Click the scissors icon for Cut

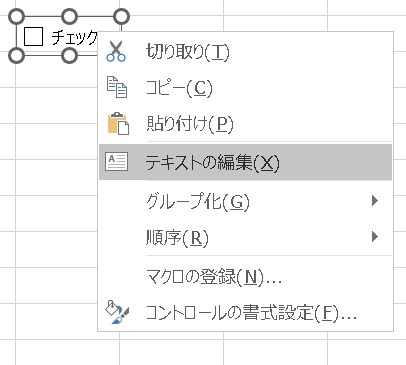[x=116, y=51]
